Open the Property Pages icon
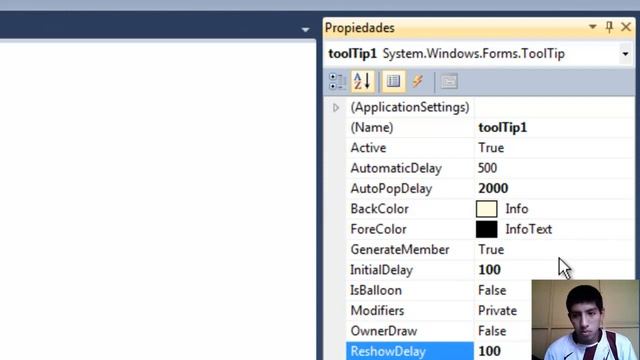The height and width of the screenshot is (360, 640). pos(449,81)
